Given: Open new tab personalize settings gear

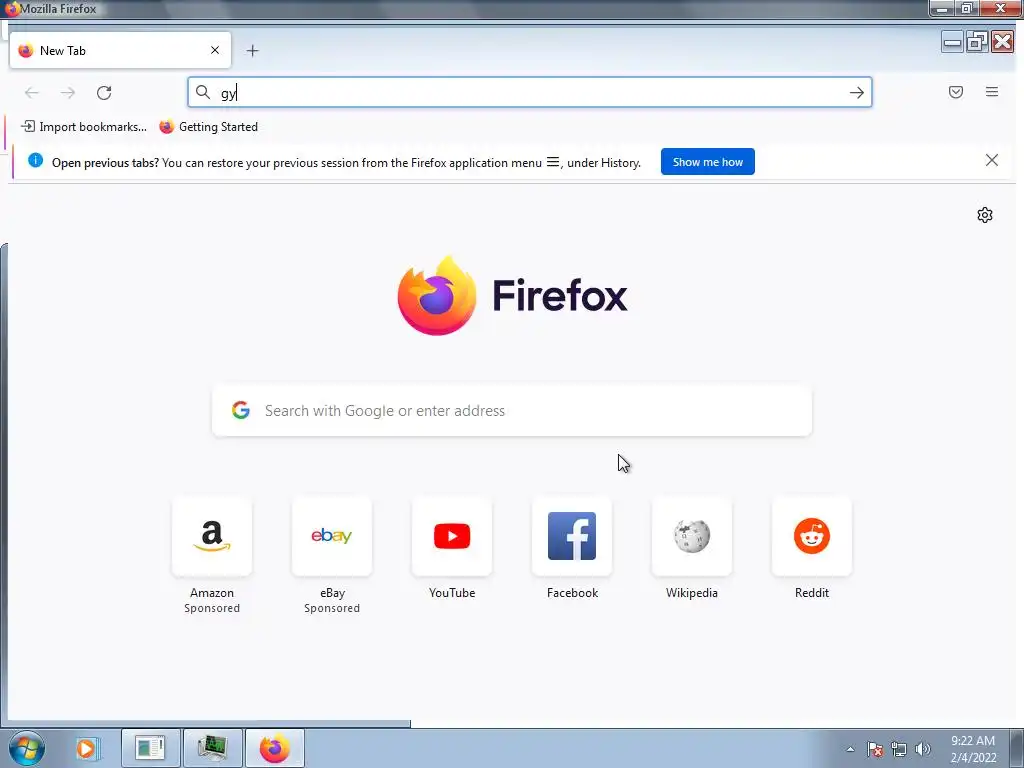Looking at the screenshot, I should coord(985,215).
